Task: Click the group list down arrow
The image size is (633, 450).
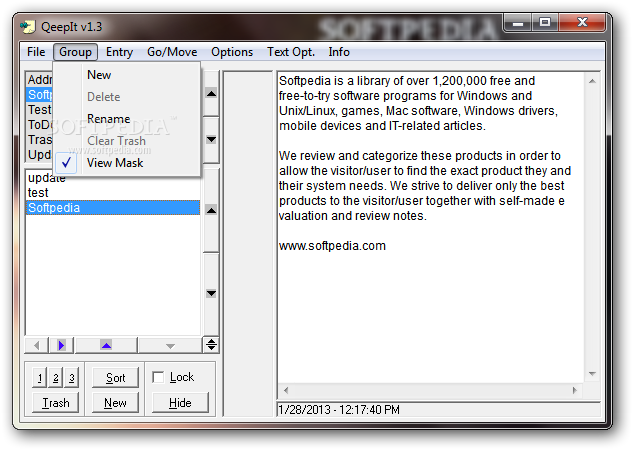Action: coord(211,140)
